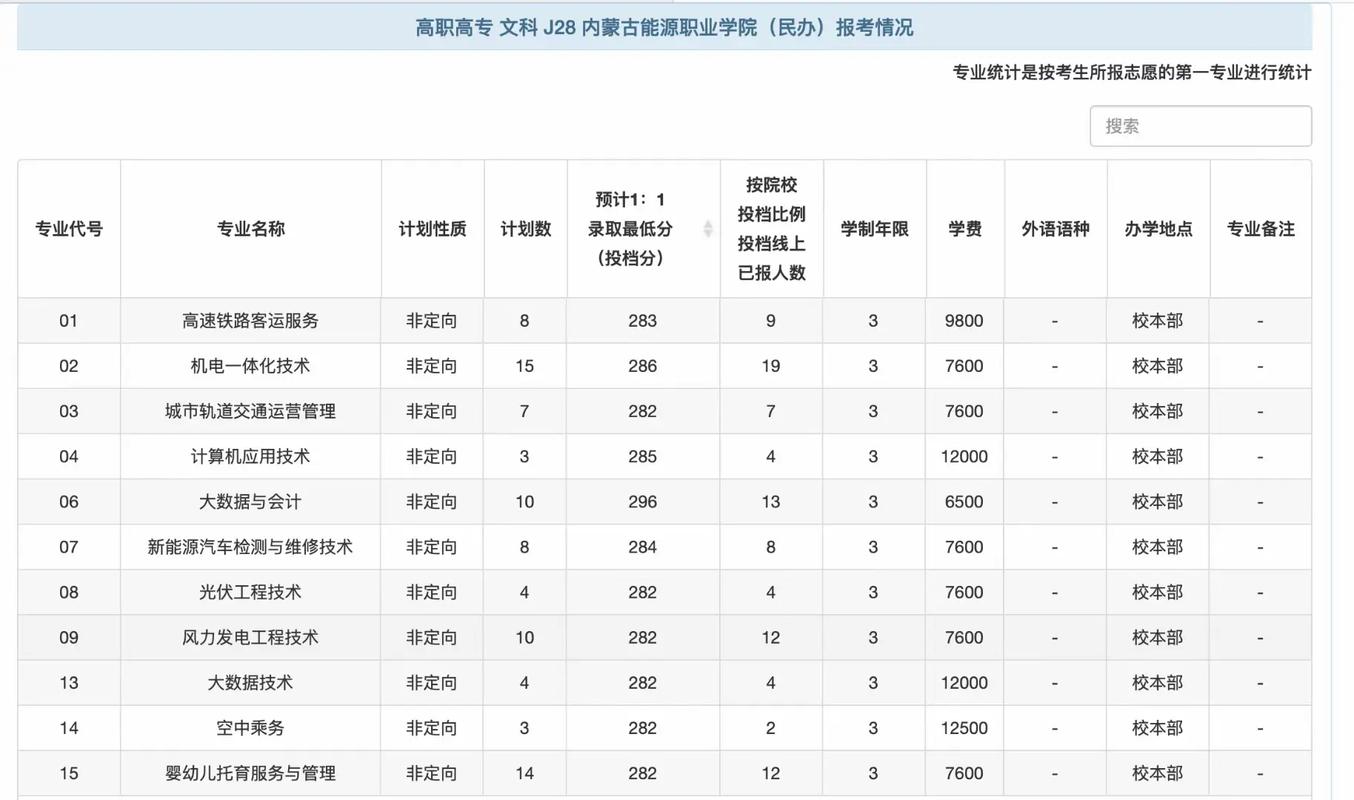
Task: Sort by the 预计1:1录取最低分 column arrows
Action: (708, 229)
